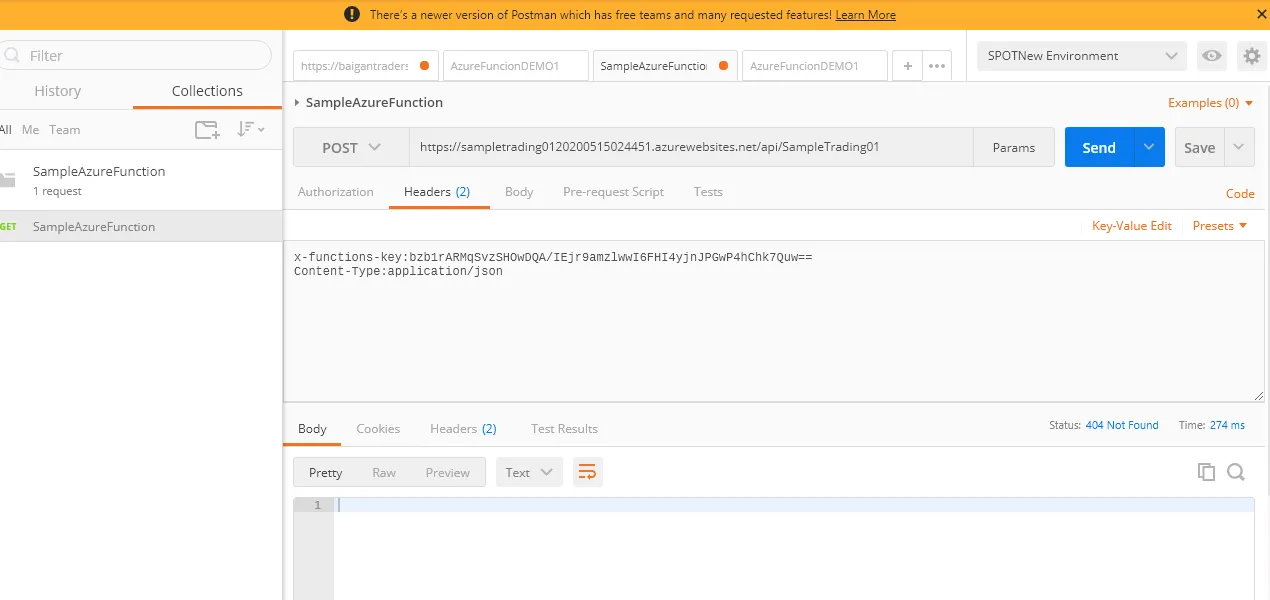Screen dimensions: 1270x600
Task: Click the request URL field
Action: click(x=691, y=147)
